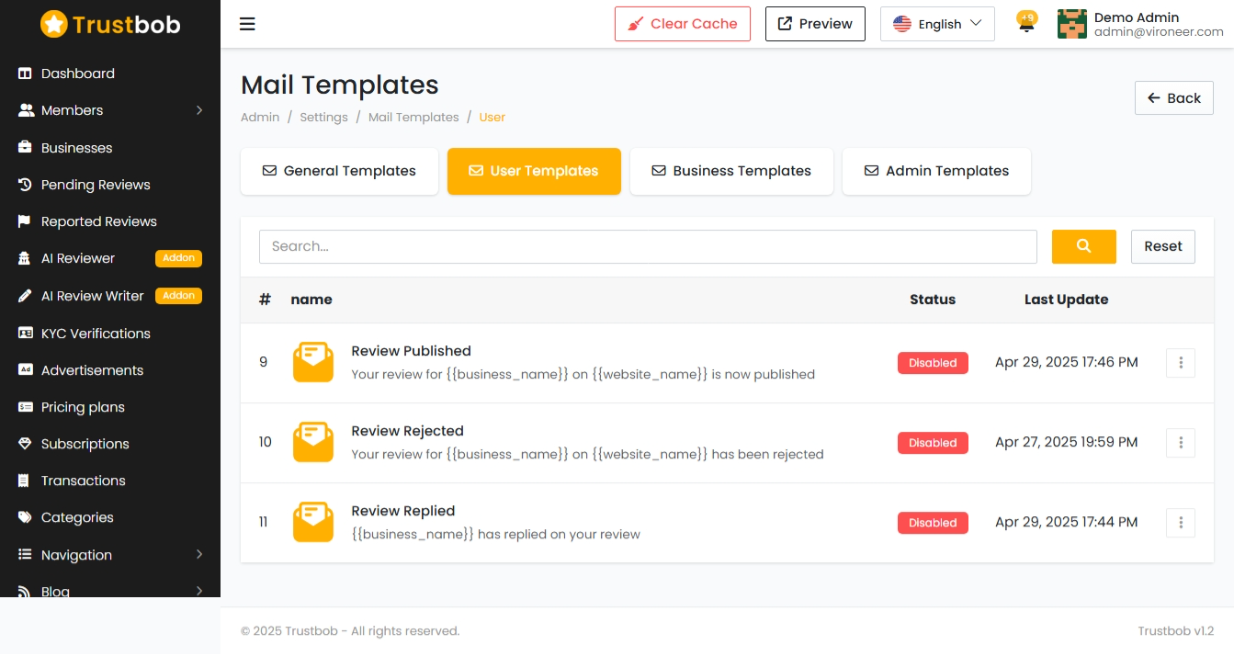This screenshot has width=1234, height=654.
Task: Click admin@vironeer.com email text
Action: click(x=1158, y=32)
